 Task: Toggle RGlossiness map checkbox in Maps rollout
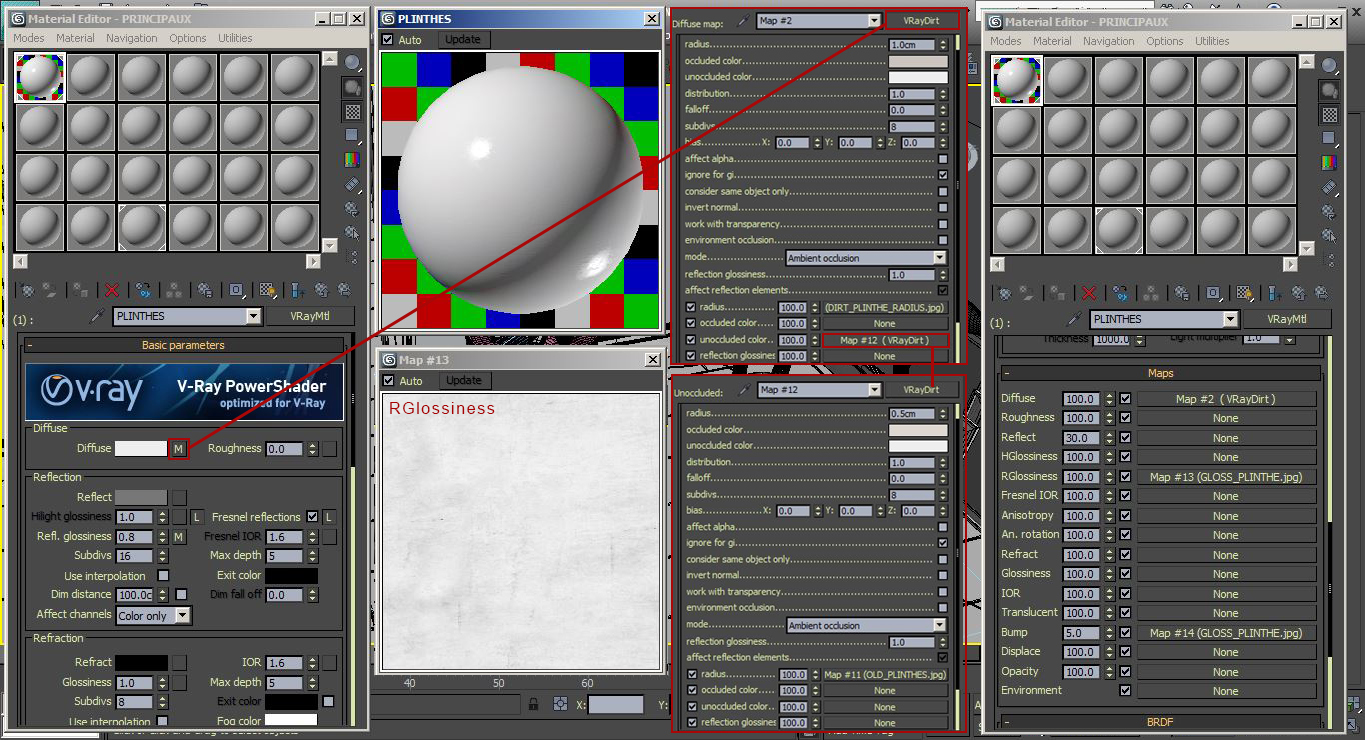[x=1125, y=476]
